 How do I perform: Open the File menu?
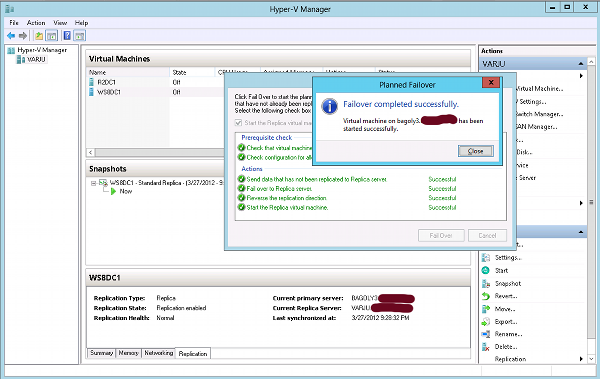pyautogui.click(x=14, y=23)
